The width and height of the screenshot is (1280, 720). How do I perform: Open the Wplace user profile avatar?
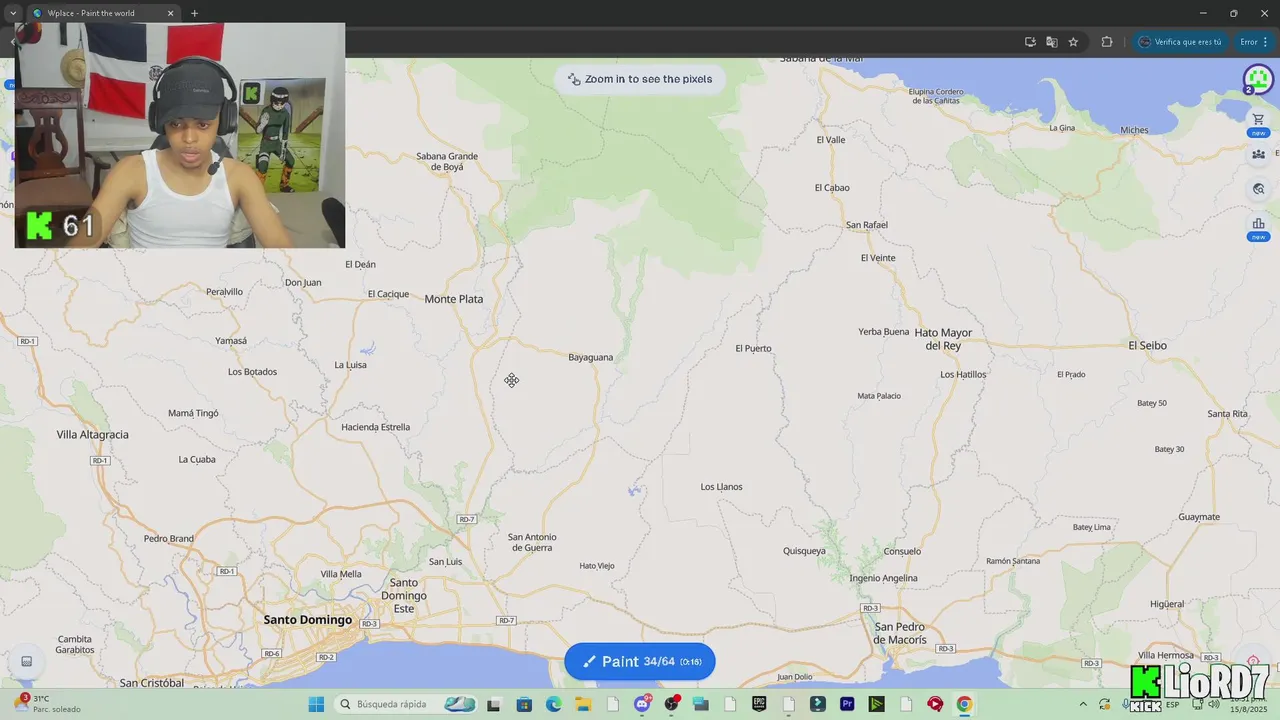tap(1258, 78)
